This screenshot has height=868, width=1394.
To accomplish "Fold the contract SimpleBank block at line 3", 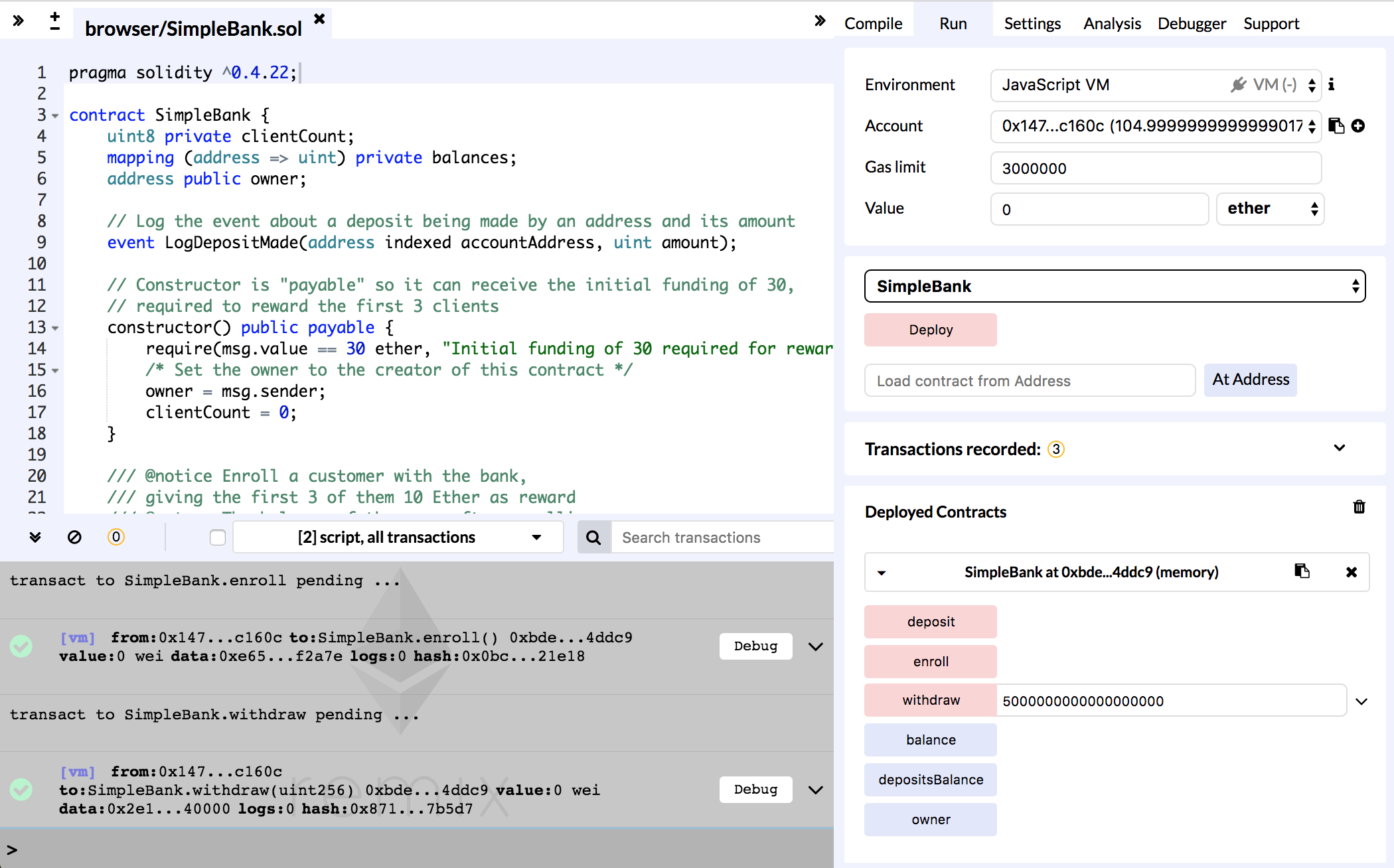I will coord(55,115).
